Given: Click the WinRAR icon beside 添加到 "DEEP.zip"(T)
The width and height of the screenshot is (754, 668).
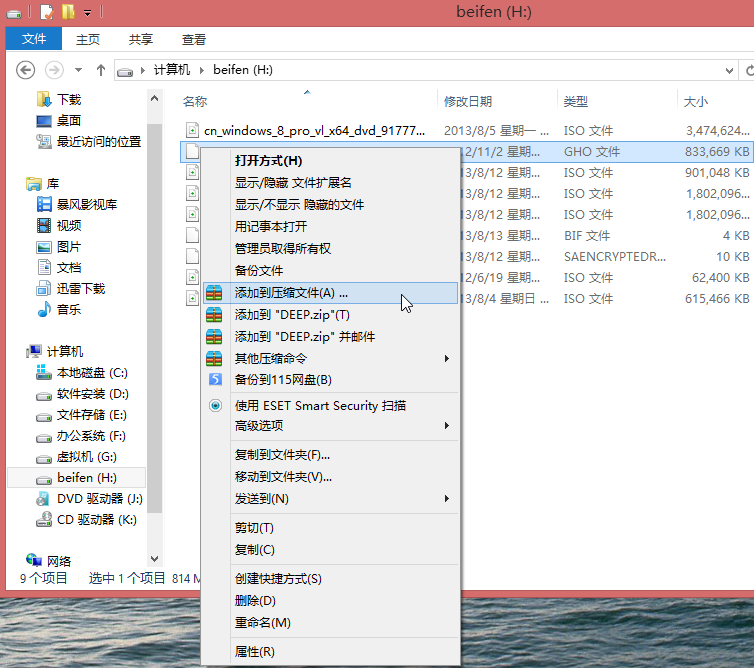Looking at the screenshot, I should click(x=214, y=315).
